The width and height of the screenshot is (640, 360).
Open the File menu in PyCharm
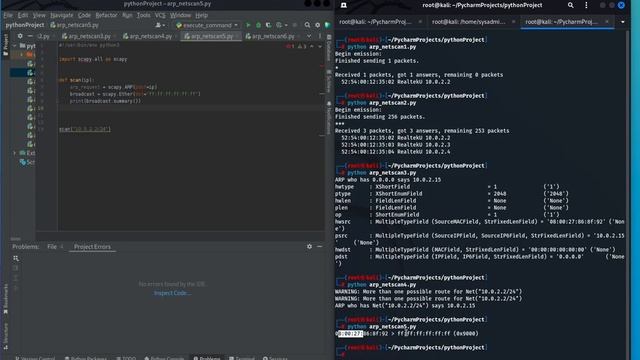[x=8, y=15]
